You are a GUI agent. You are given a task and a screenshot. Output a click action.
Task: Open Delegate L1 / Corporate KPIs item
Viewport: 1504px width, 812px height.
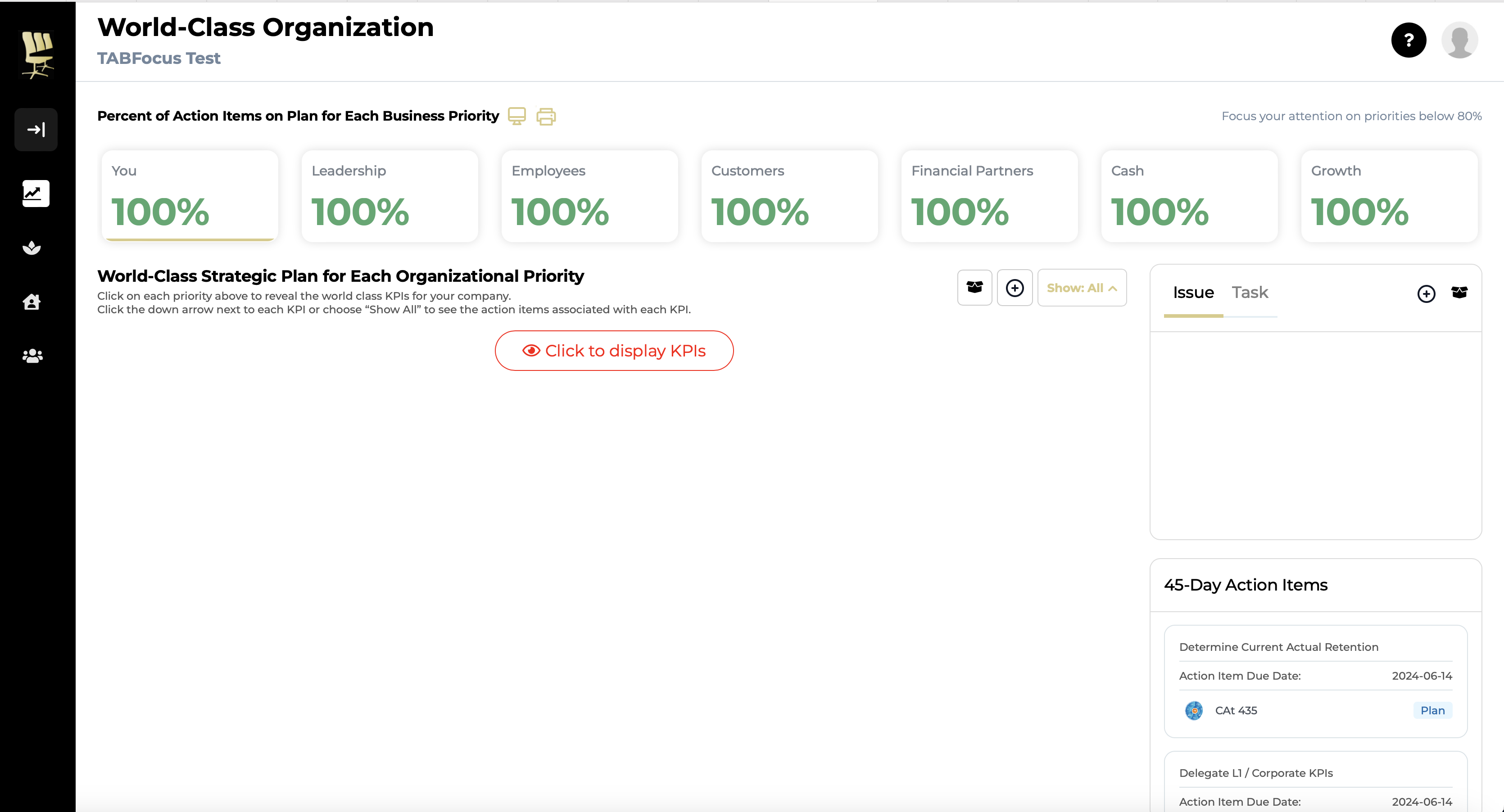point(1256,773)
